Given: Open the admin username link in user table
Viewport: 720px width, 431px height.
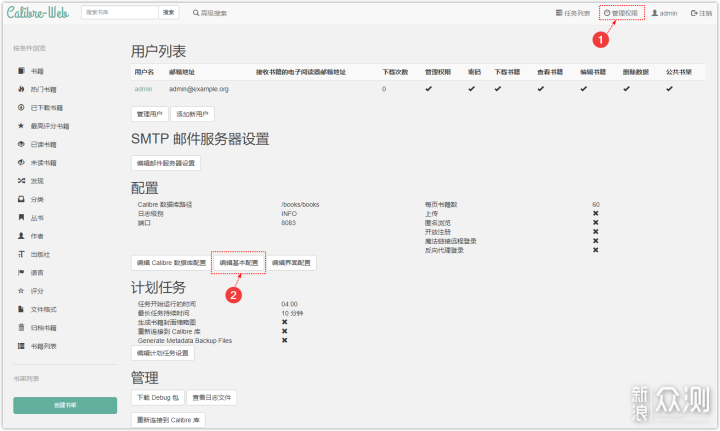Looking at the screenshot, I should click(143, 89).
